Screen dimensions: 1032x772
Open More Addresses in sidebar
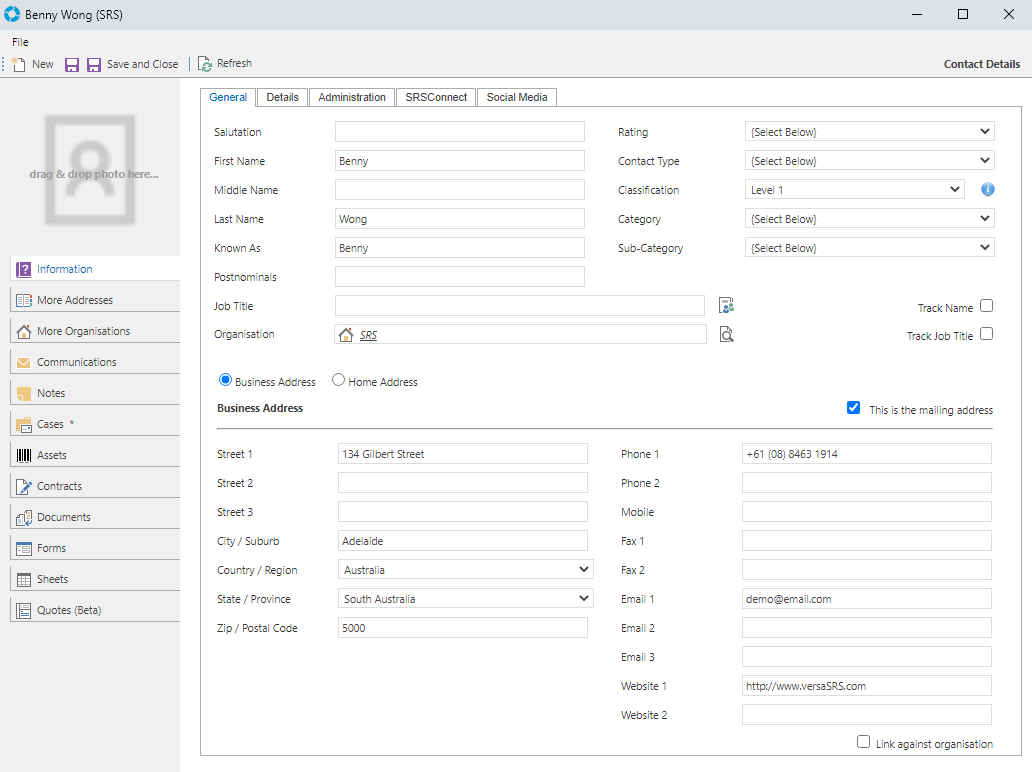[95, 300]
